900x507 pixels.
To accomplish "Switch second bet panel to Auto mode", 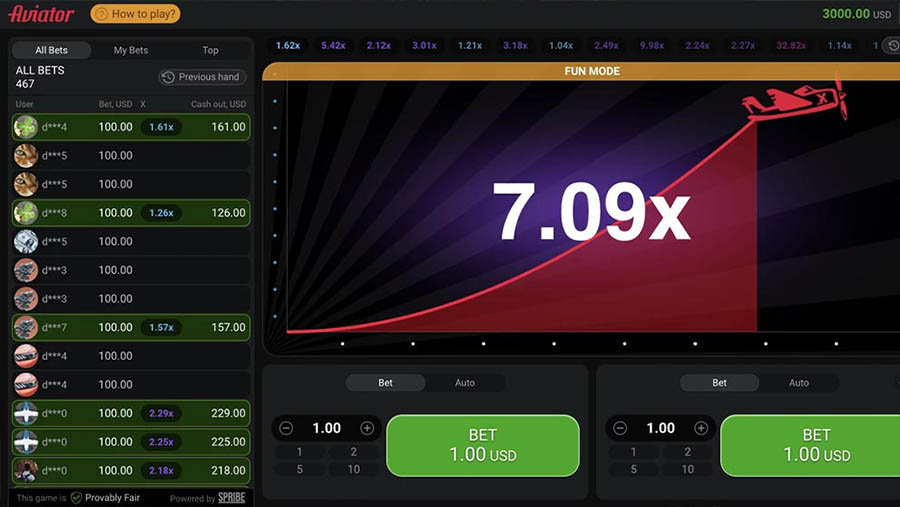I will coord(799,383).
